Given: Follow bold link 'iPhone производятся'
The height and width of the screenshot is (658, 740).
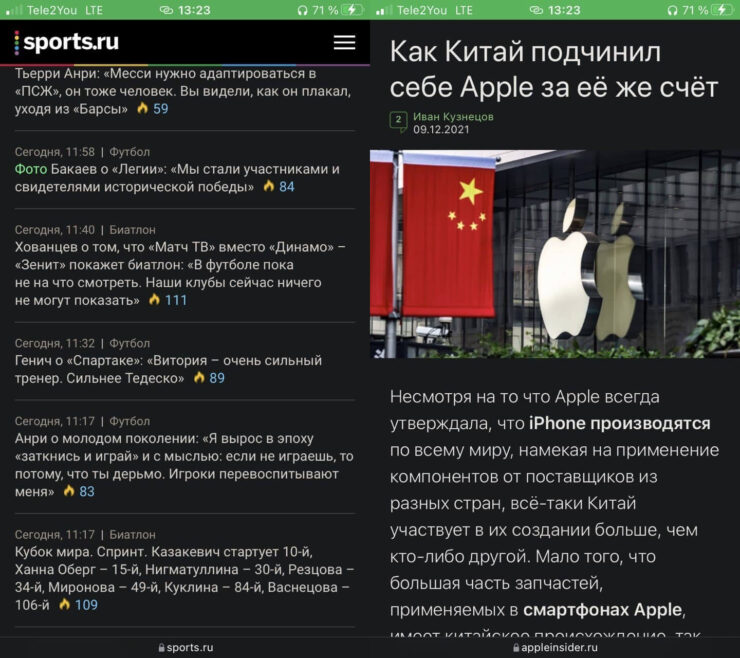Looking at the screenshot, I should pos(620,423).
